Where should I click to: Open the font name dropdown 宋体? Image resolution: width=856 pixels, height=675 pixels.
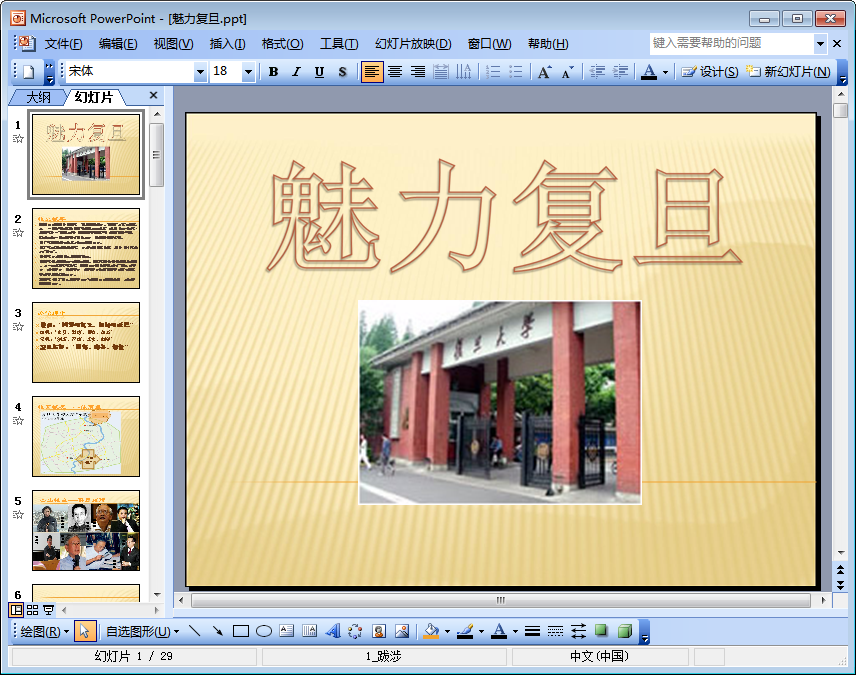pos(200,72)
